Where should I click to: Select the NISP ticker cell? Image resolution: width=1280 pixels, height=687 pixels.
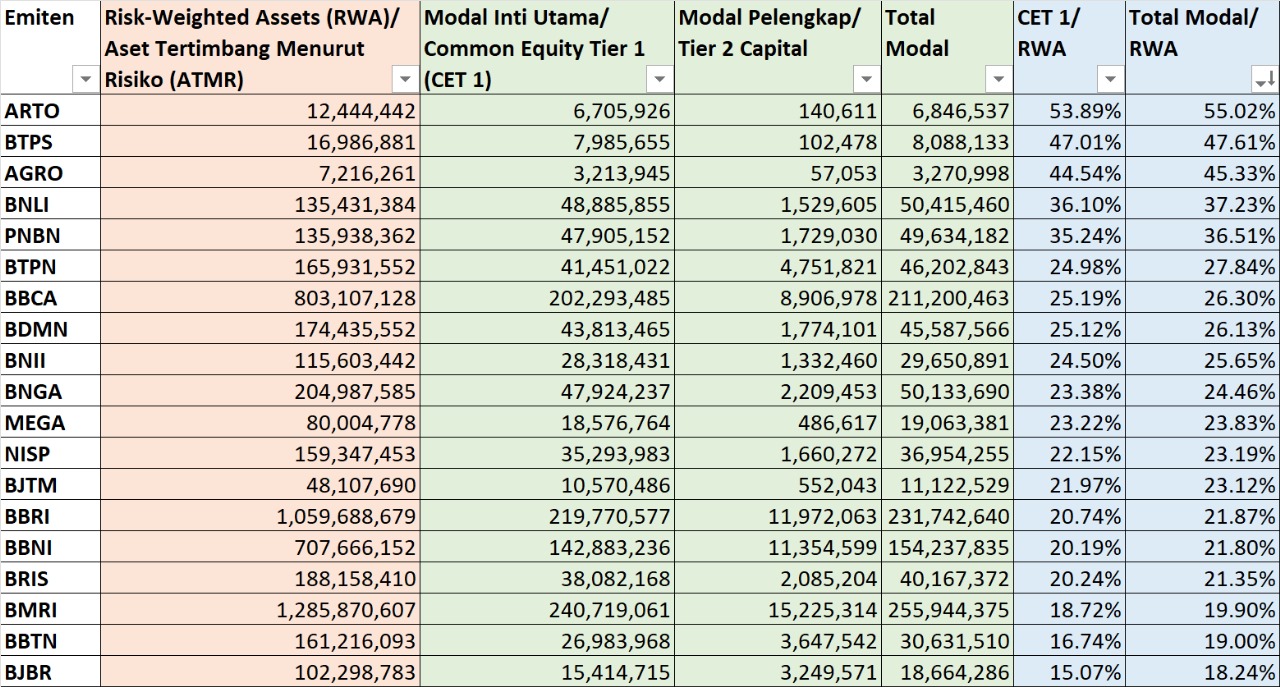point(50,453)
